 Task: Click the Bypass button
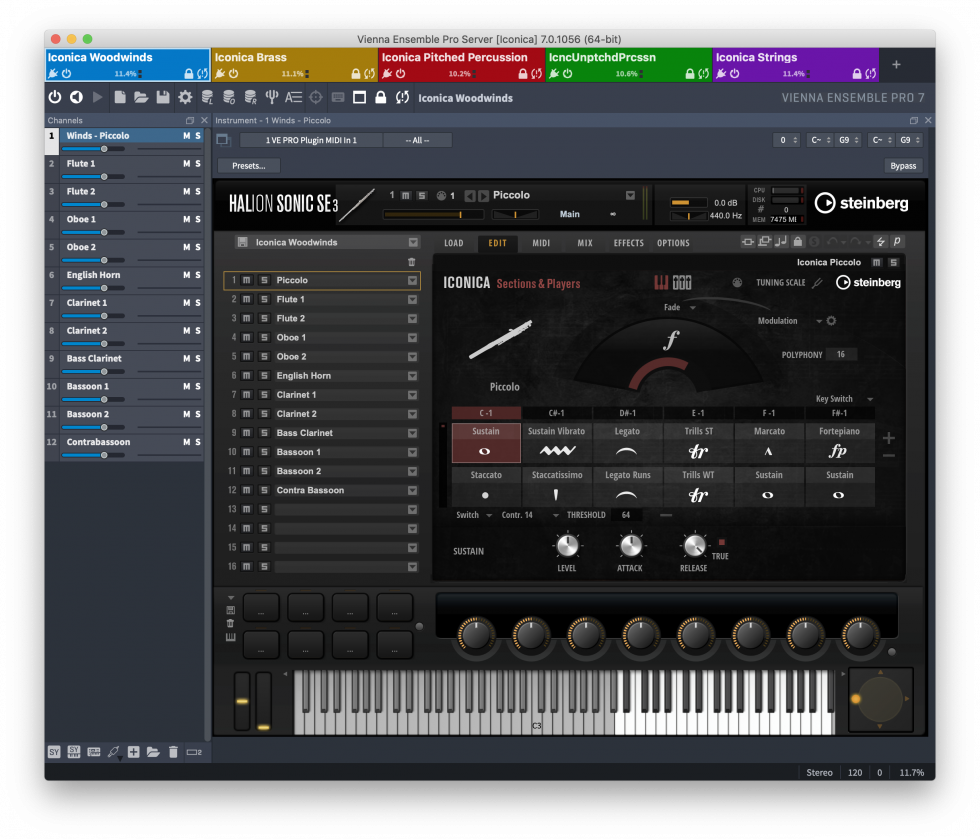coord(903,166)
